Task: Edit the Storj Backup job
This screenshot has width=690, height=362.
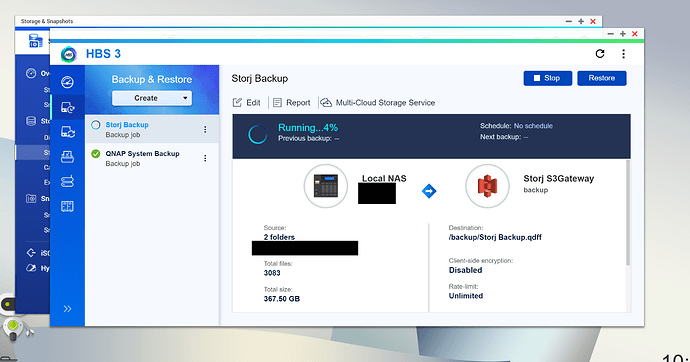Action: (x=247, y=102)
